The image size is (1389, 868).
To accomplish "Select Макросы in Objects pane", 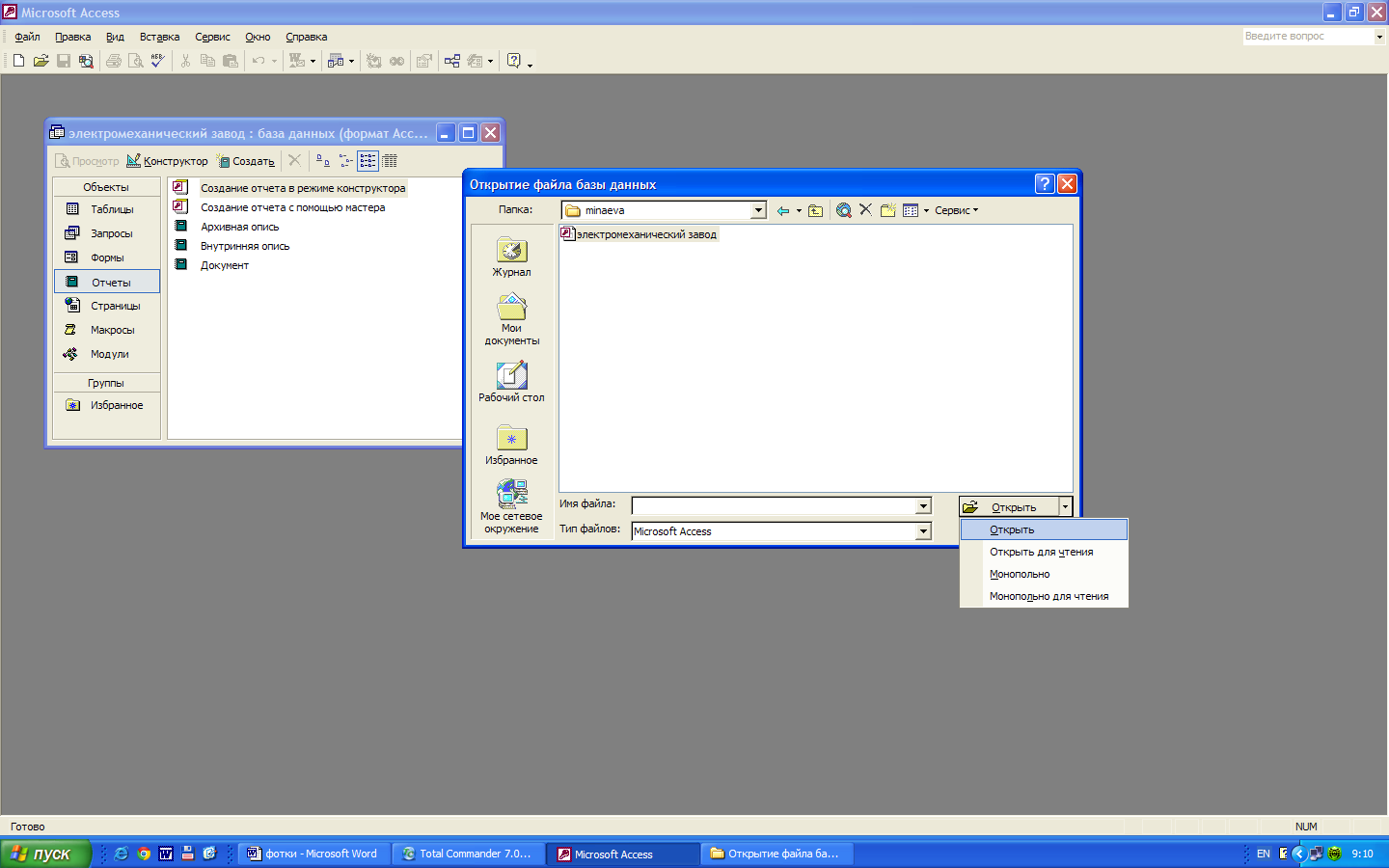I will pyautogui.click(x=106, y=330).
